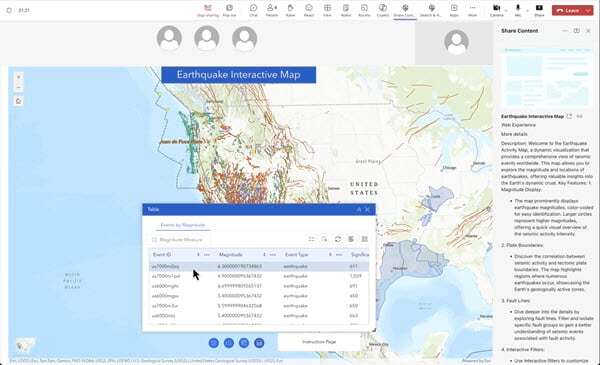Viewport: 600px width, 365px height.
Task: Open Event ID column options menu
Action: [207, 254]
